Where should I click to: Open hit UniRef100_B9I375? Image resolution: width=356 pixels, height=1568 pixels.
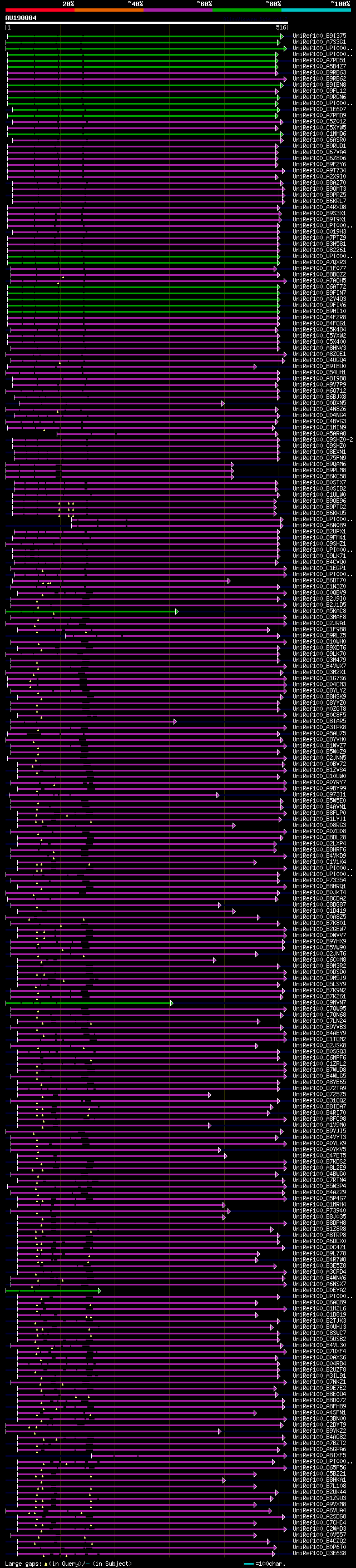click(x=319, y=36)
